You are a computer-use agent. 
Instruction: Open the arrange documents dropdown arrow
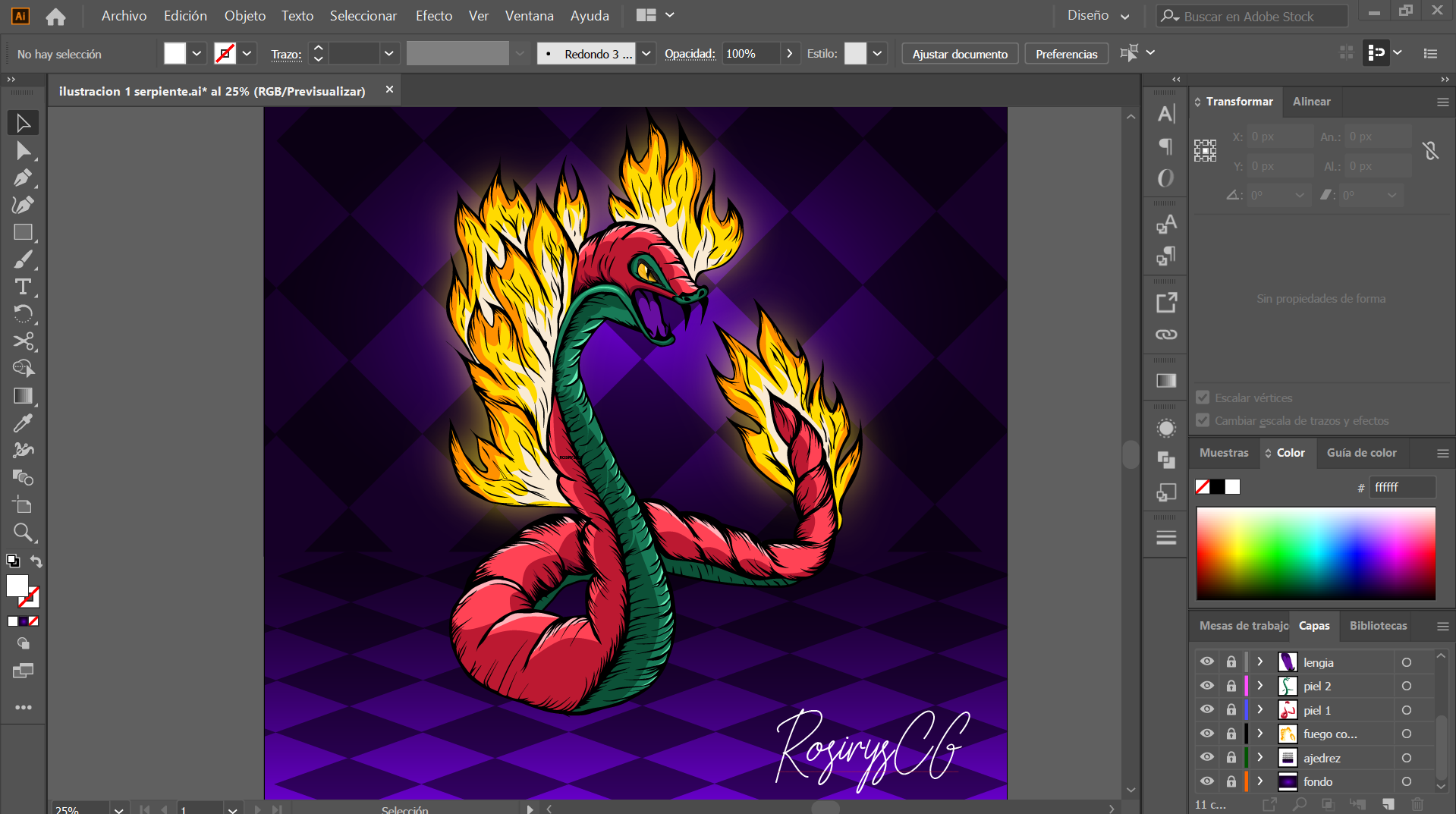click(x=669, y=15)
